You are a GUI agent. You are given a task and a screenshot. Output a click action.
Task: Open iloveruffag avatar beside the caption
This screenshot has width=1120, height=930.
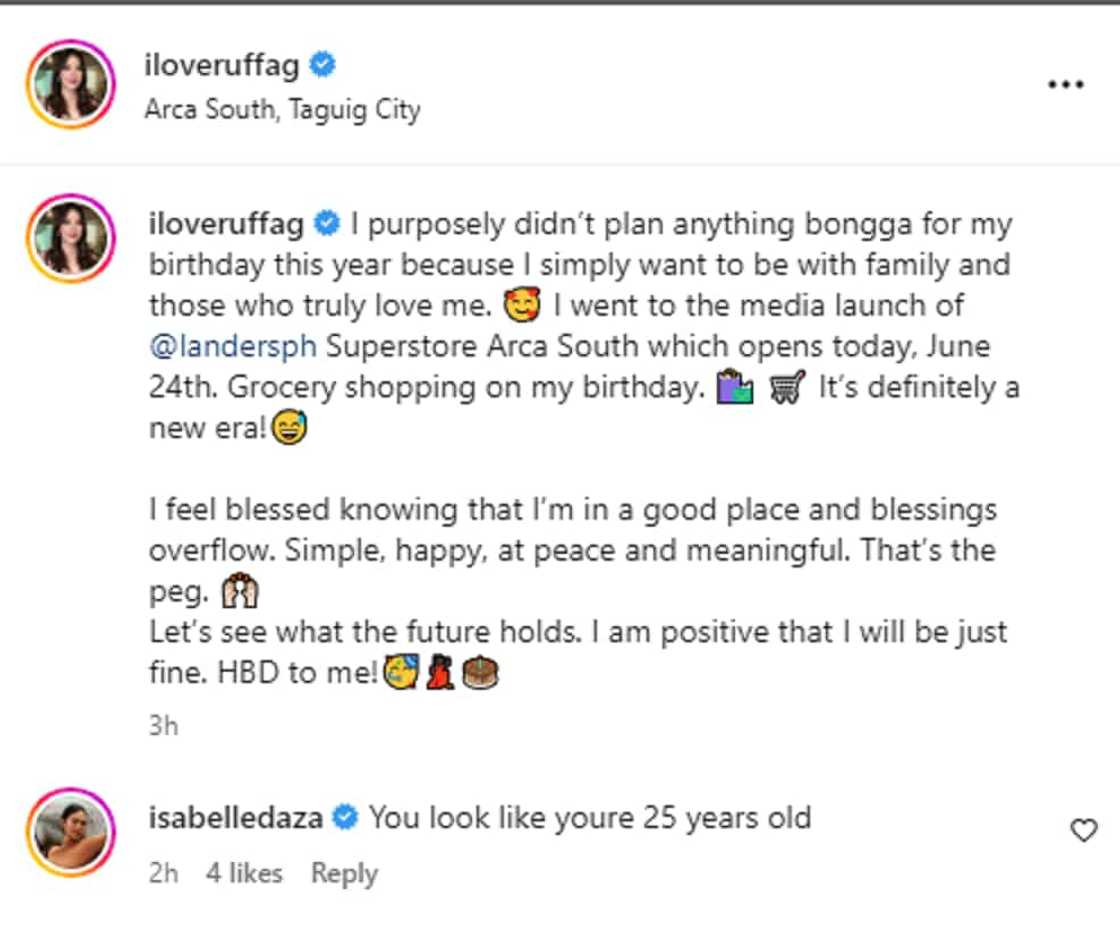(x=71, y=238)
